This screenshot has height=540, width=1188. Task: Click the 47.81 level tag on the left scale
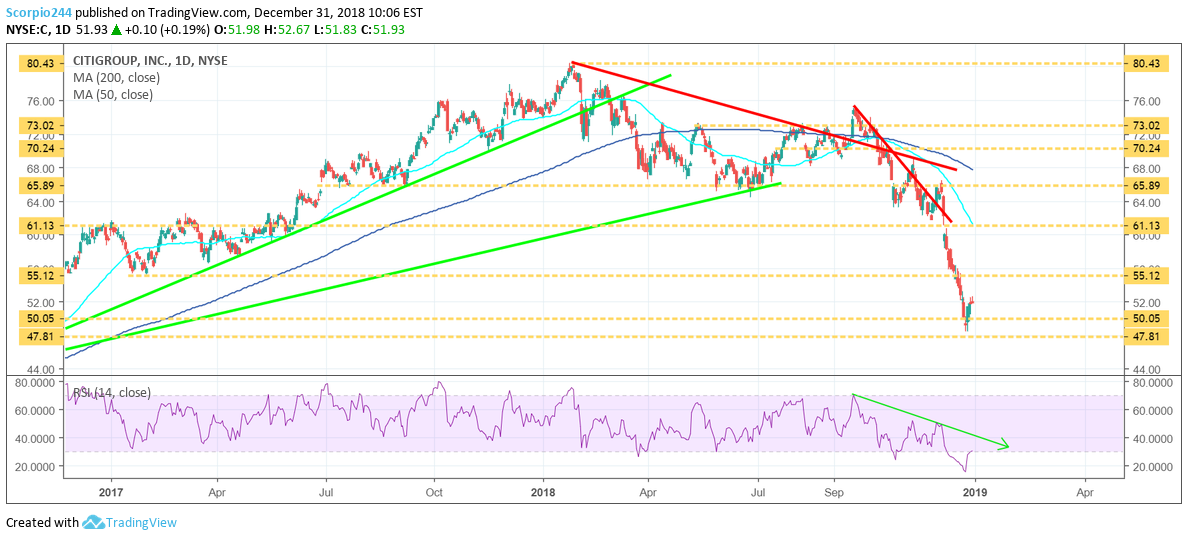[42, 336]
